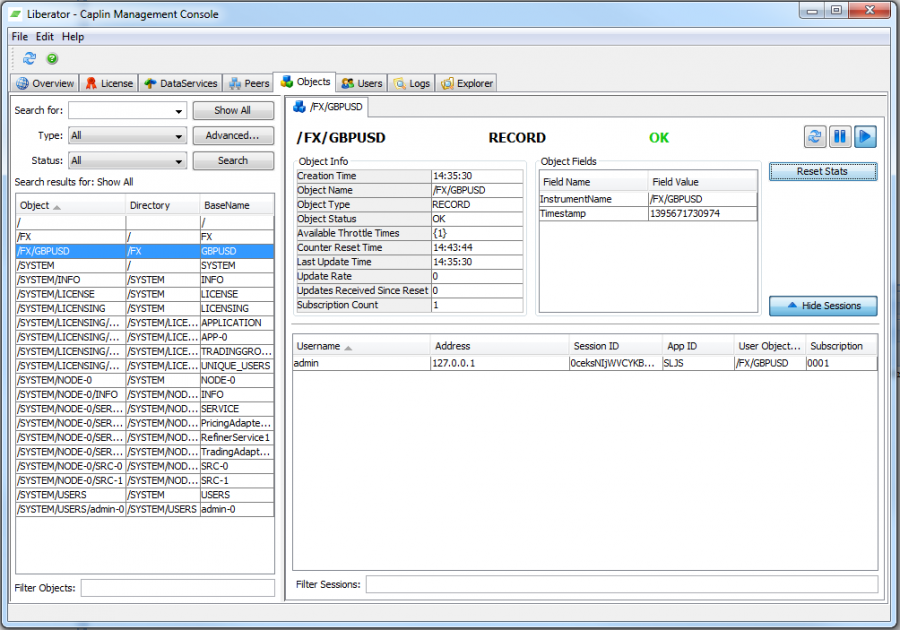Select the Objects tab
The height and width of the screenshot is (630, 900).
pos(305,81)
